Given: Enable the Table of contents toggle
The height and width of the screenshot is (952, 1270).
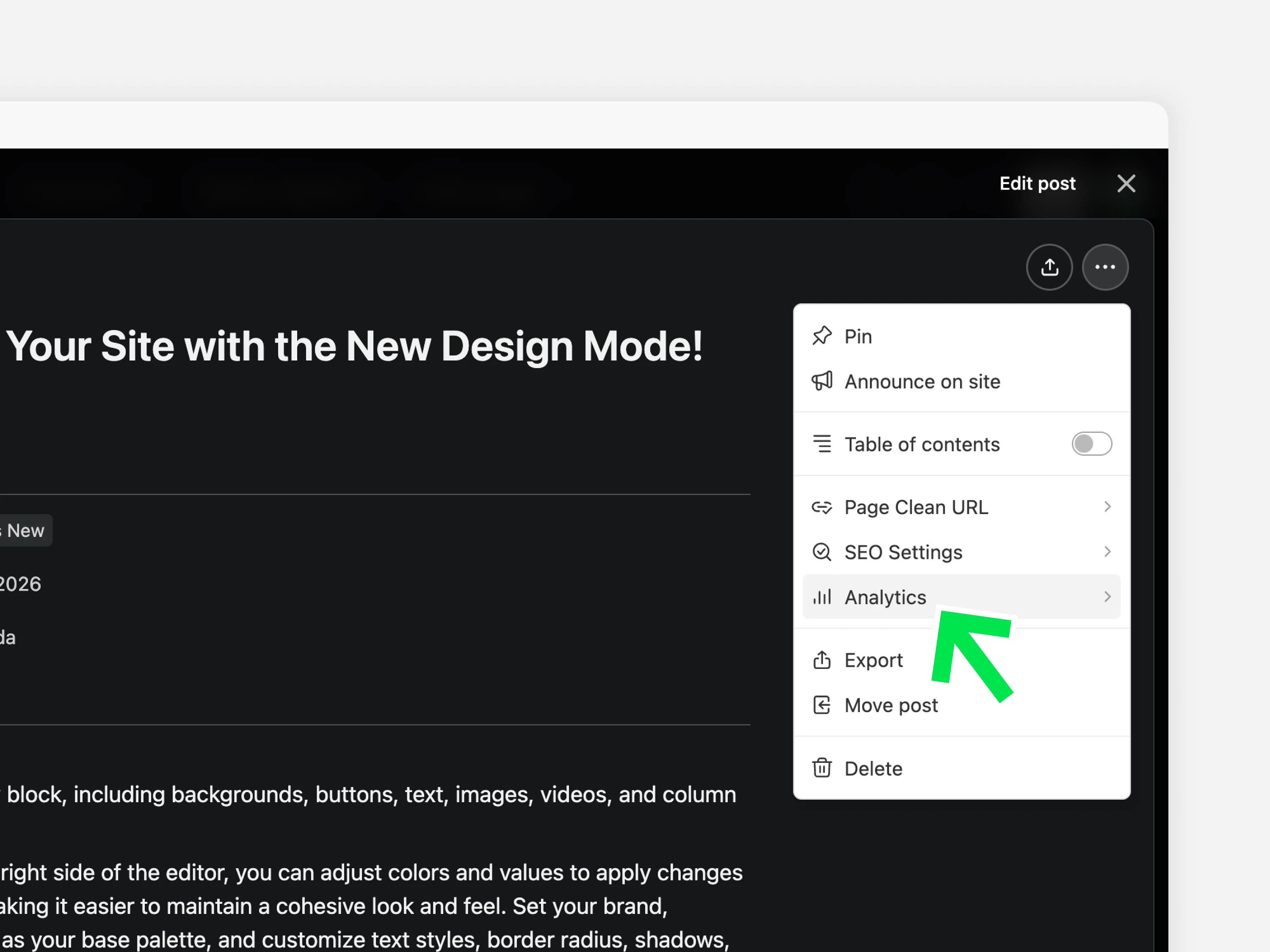Looking at the screenshot, I should pyautogui.click(x=1091, y=444).
